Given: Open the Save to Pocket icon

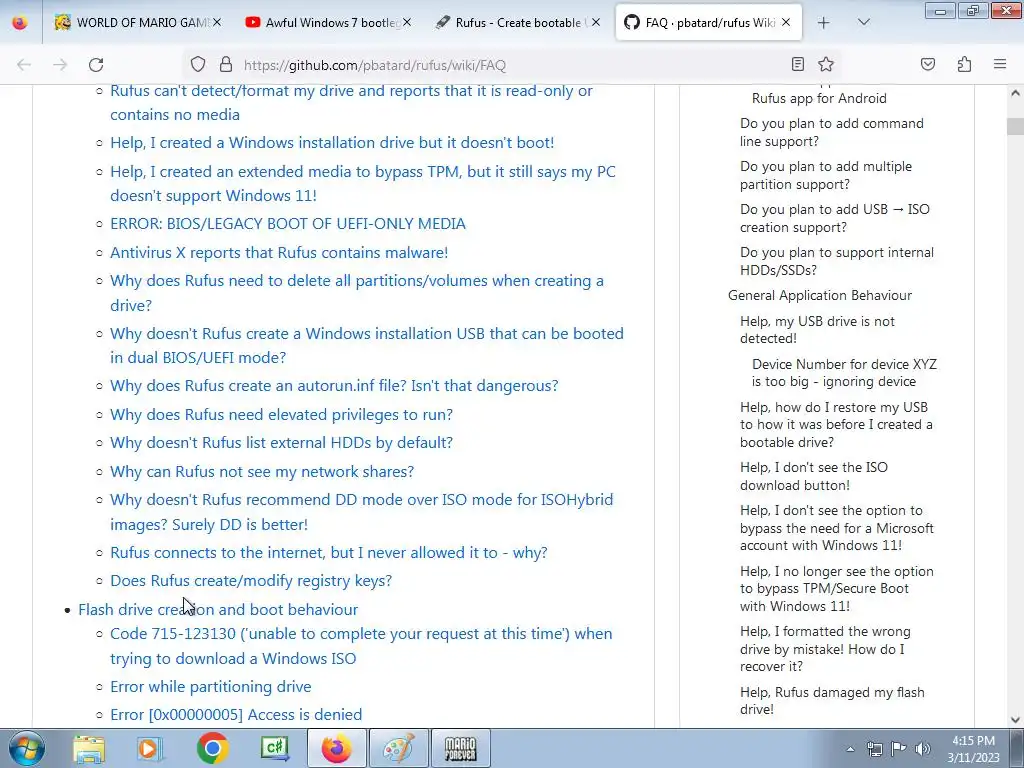Looking at the screenshot, I should click(x=928, y=64).
